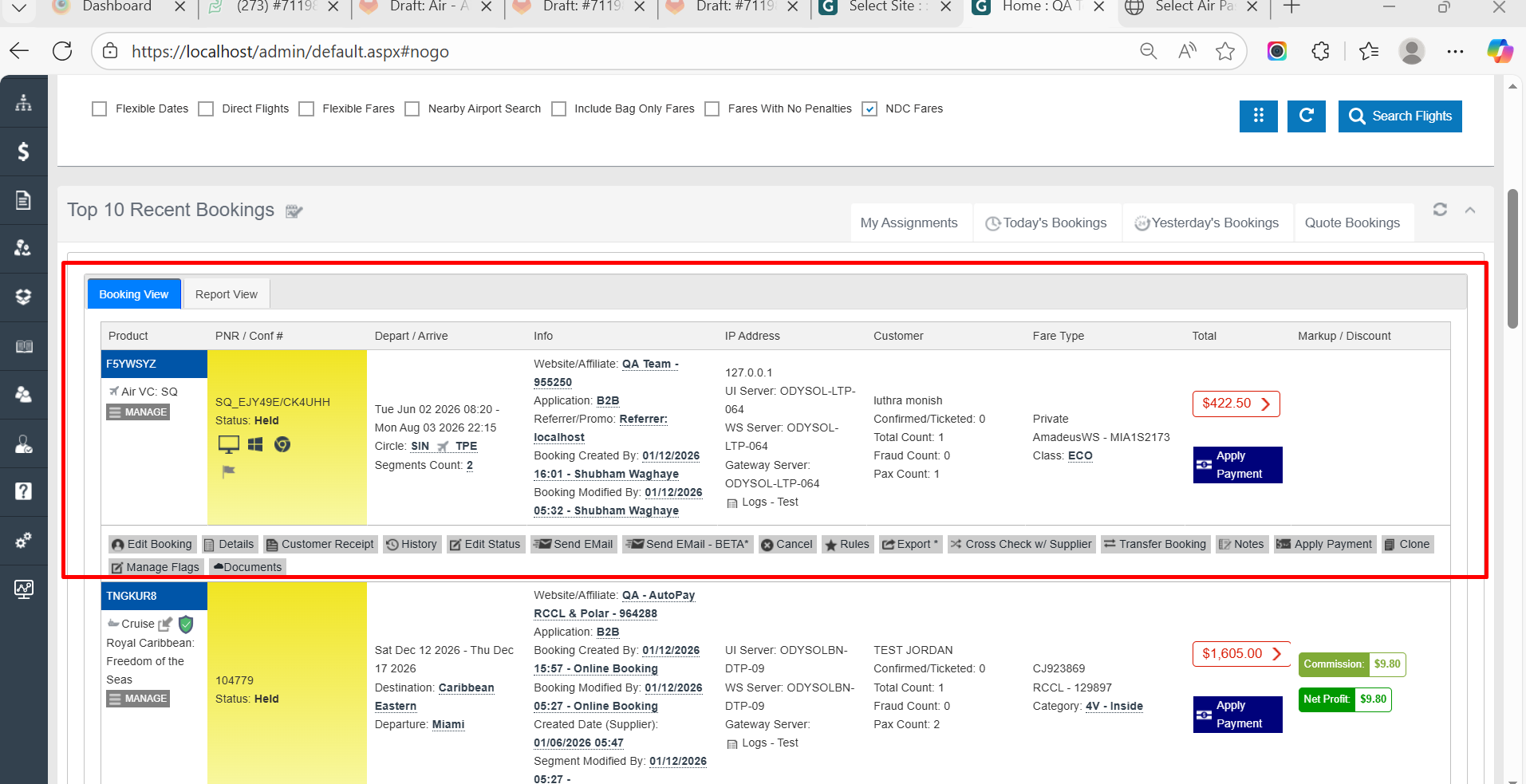Go back in browser history
1526x784 pixels.
pos(19,51)
